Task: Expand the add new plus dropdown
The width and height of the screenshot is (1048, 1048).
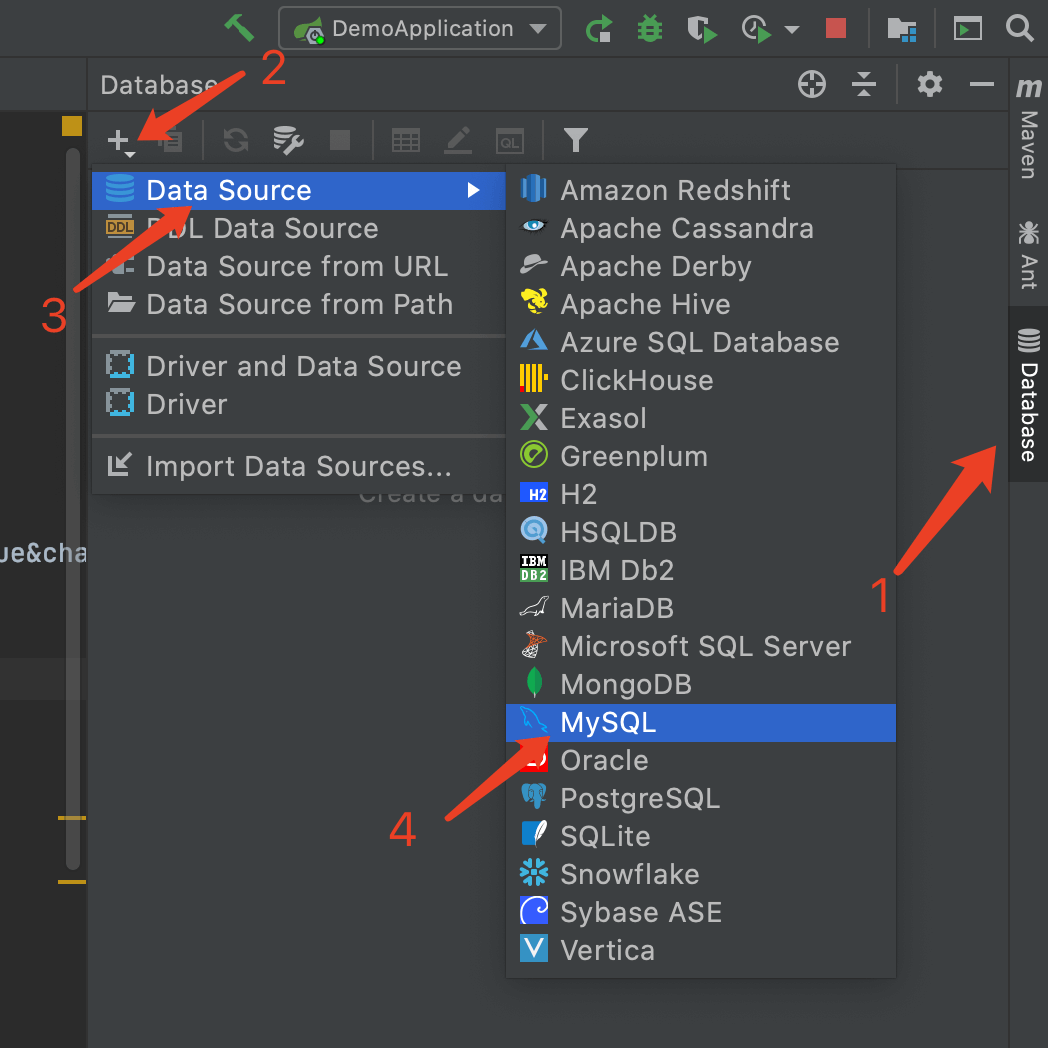Action: (122, 141)
